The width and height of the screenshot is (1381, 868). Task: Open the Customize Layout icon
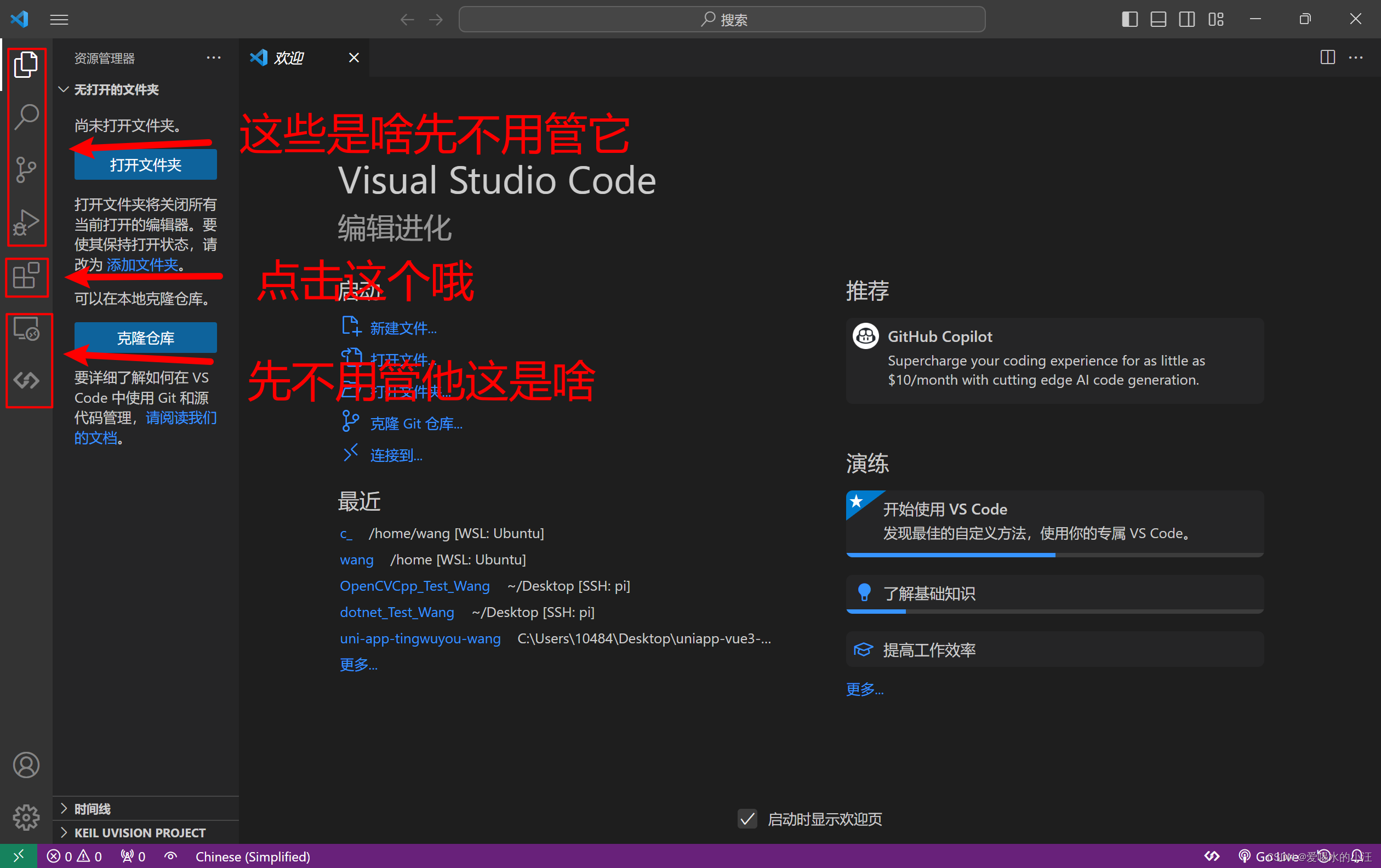(x=1216, y=20)
